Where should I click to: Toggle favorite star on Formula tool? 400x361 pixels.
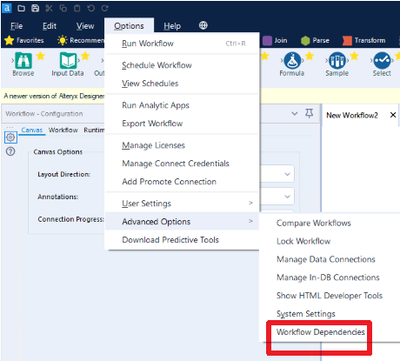[x=309, y=56]
